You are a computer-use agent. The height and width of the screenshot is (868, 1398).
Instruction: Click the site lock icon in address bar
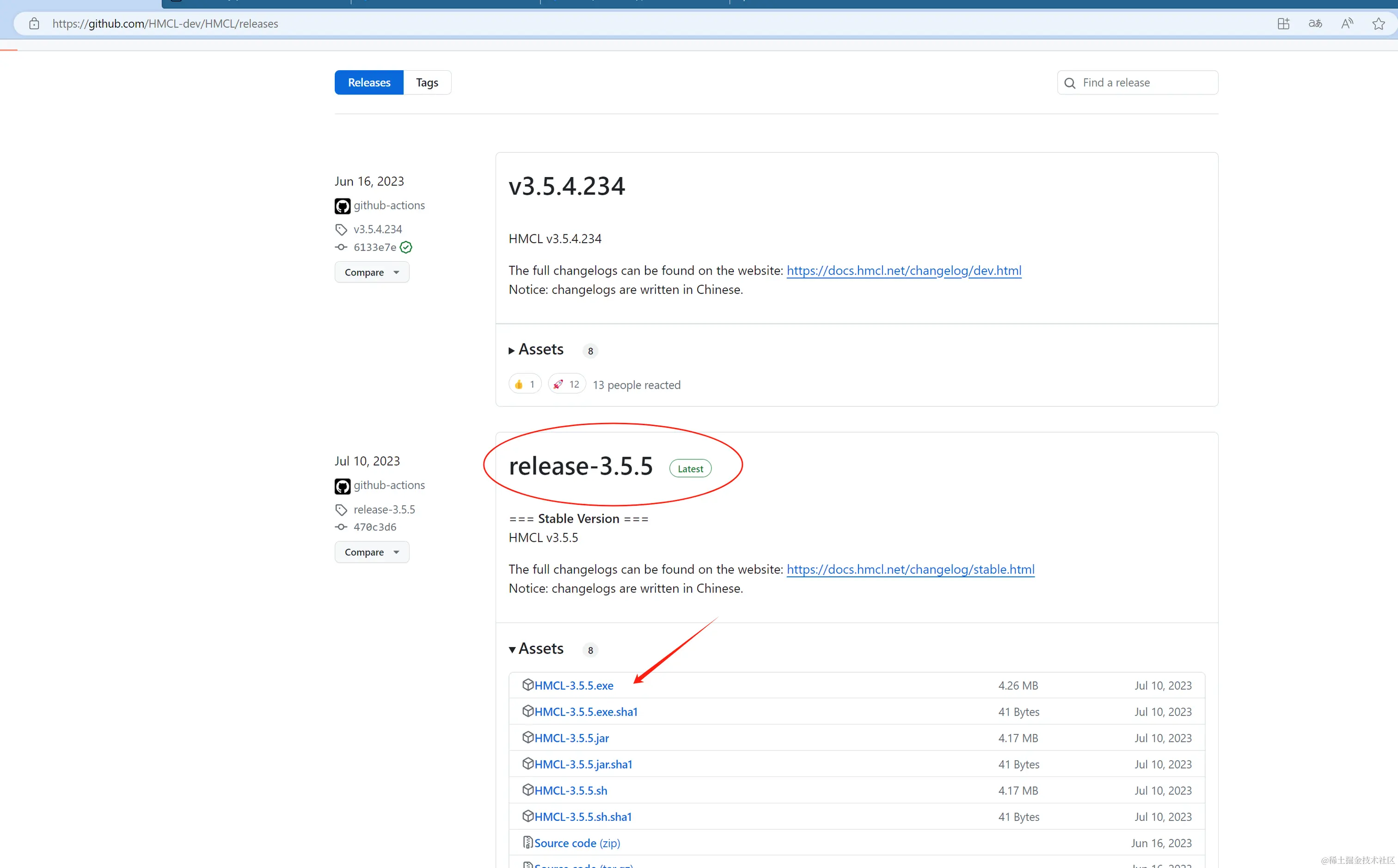pos(35,24)
